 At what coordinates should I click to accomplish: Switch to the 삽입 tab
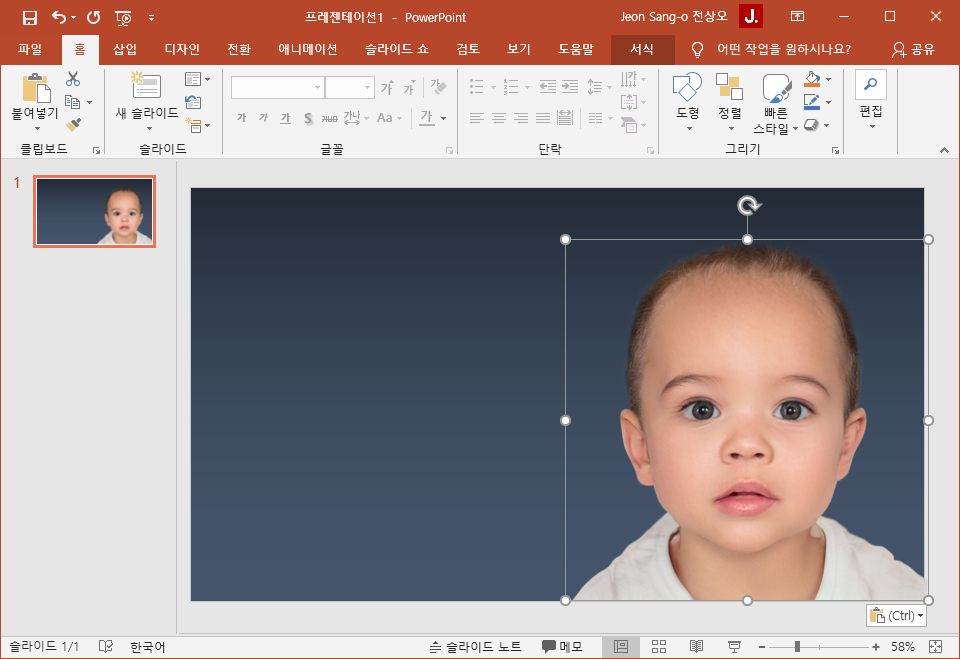tap(125, 49)
